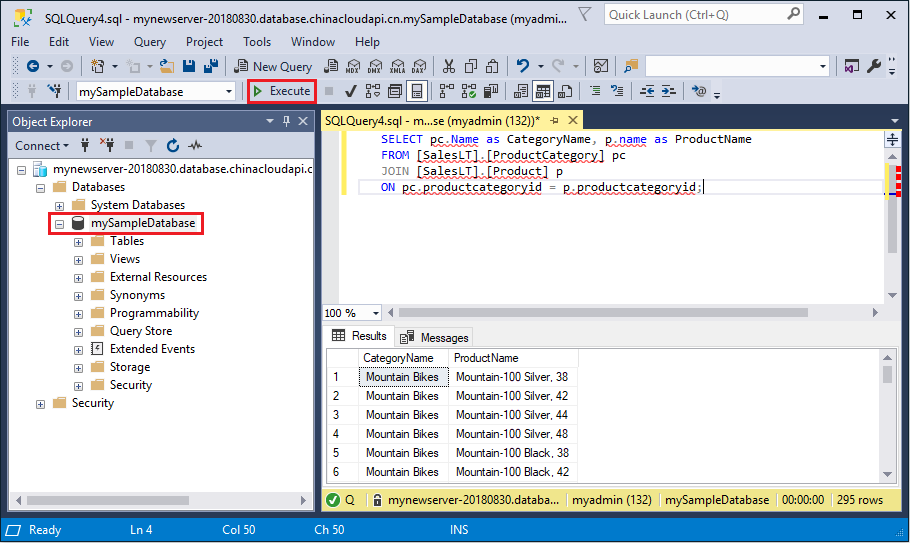Switch to the Results tab
910x543 pixels.
359,336
